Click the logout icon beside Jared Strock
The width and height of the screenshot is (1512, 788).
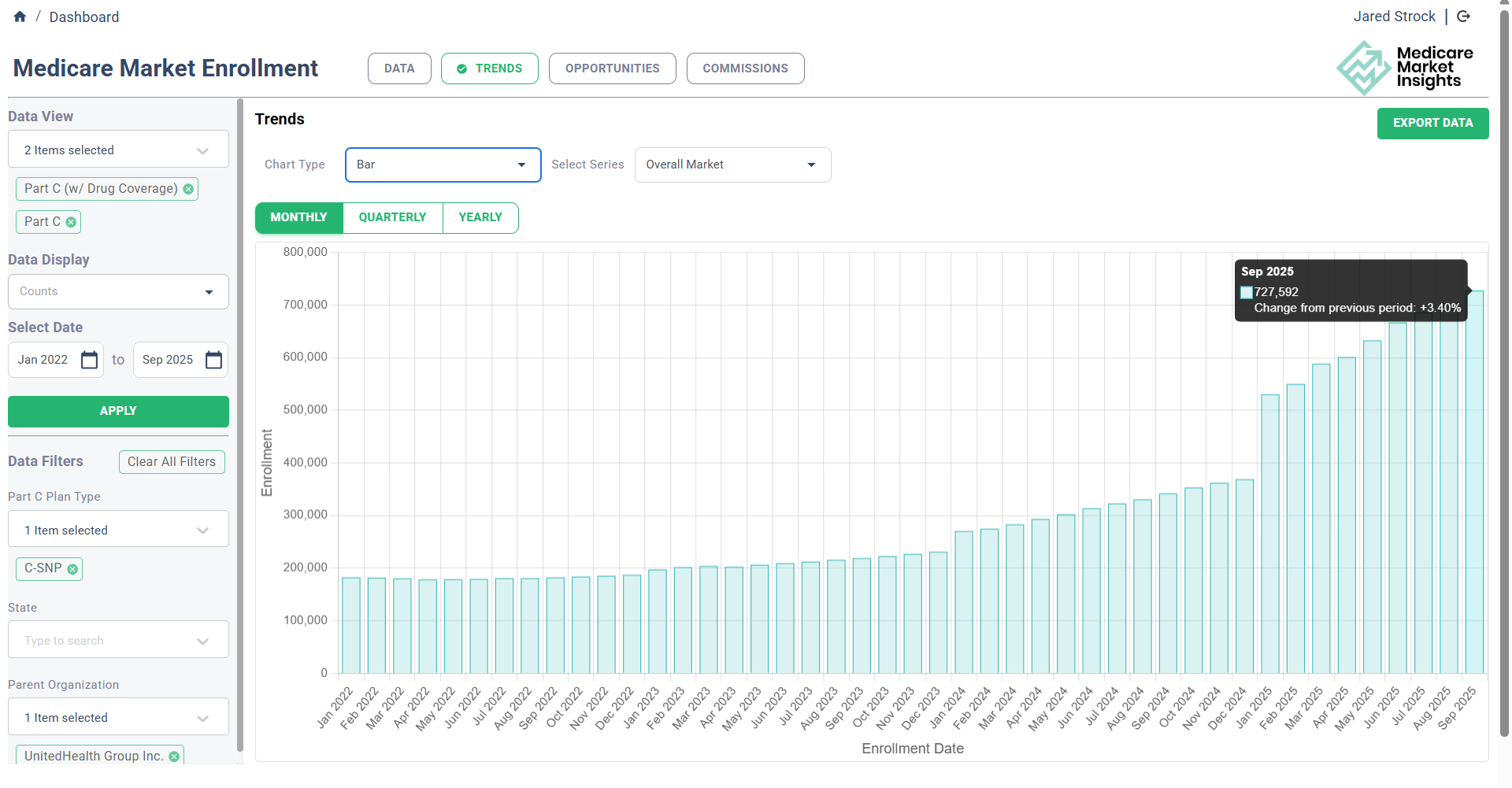pyautogui.click(x=1464, y=17)
